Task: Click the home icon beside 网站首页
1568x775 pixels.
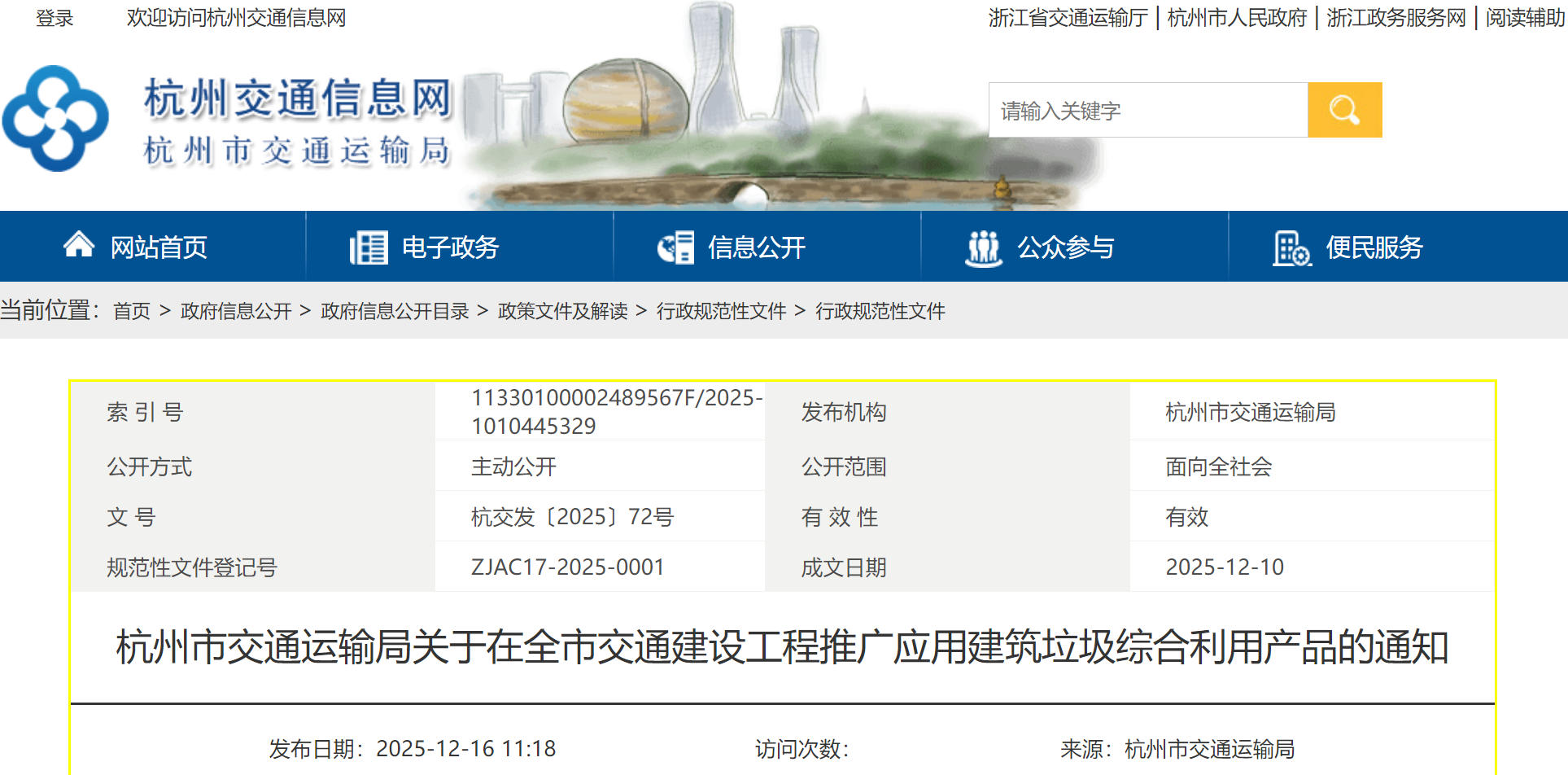Action: pyautogui.click(x=79, y=245)
